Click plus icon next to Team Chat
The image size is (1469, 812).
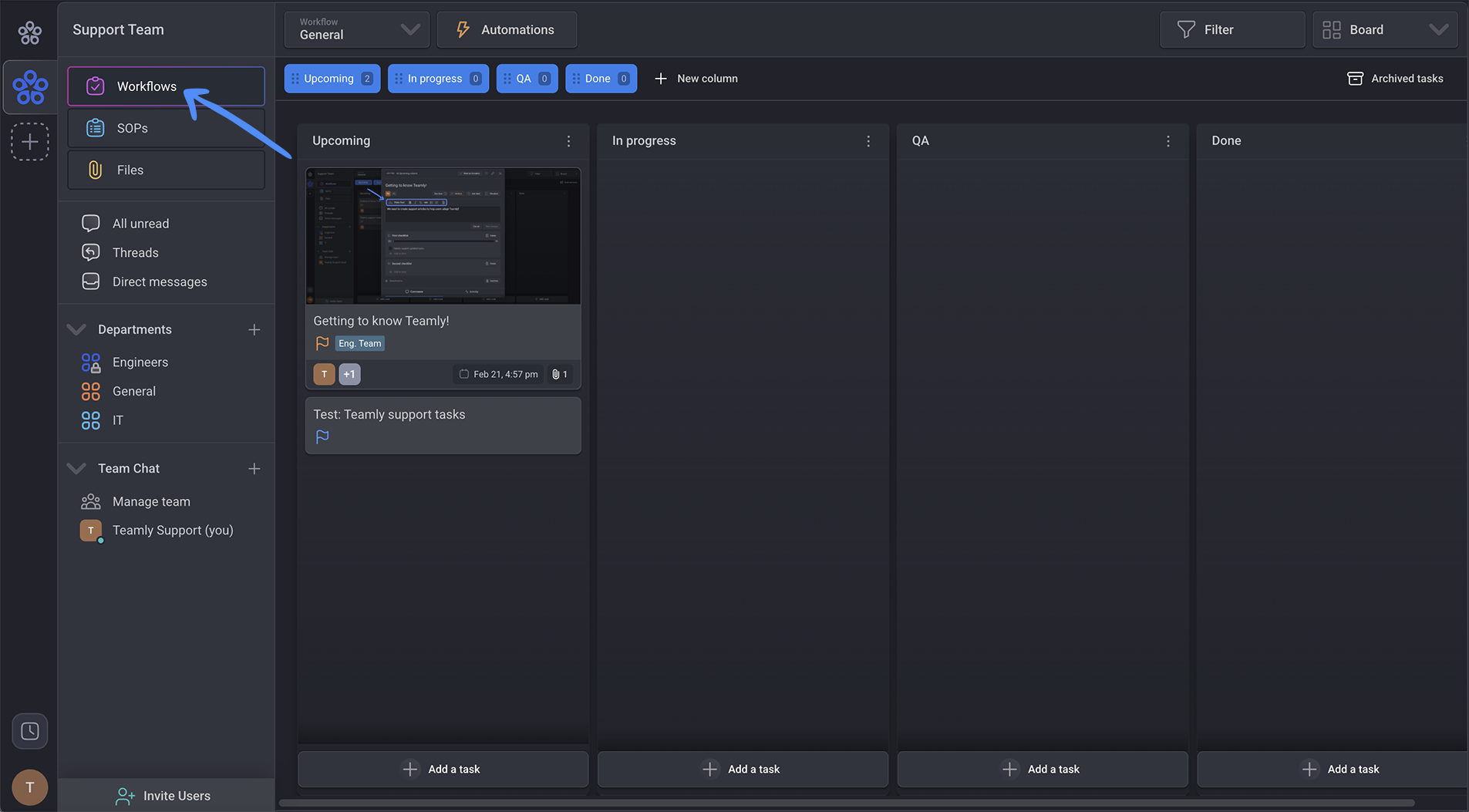point(254,469)
